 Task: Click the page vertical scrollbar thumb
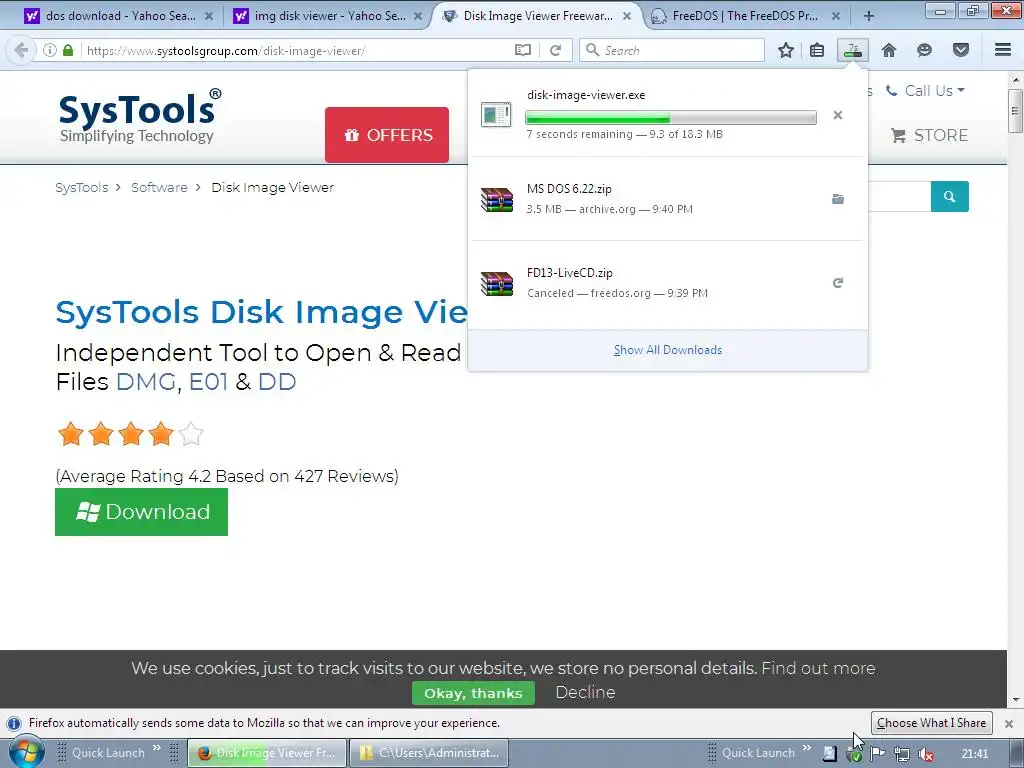[x=1015, y=111]
